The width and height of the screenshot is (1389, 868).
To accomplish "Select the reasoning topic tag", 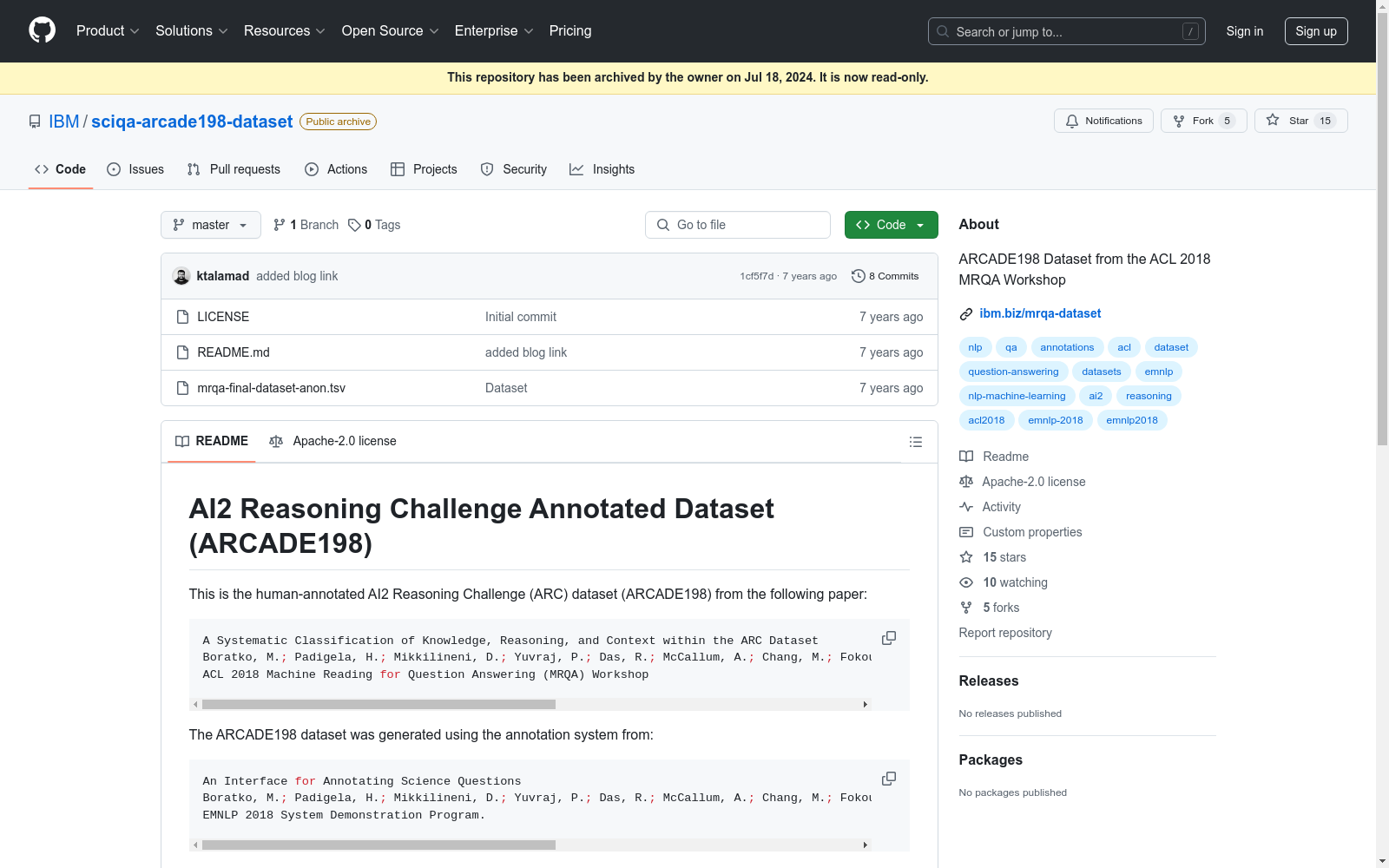I will click(x=1149, y=396).
